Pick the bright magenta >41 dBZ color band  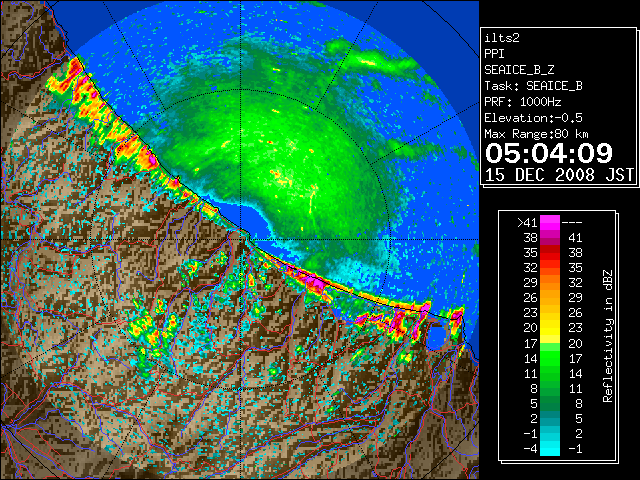coord(550,223)
